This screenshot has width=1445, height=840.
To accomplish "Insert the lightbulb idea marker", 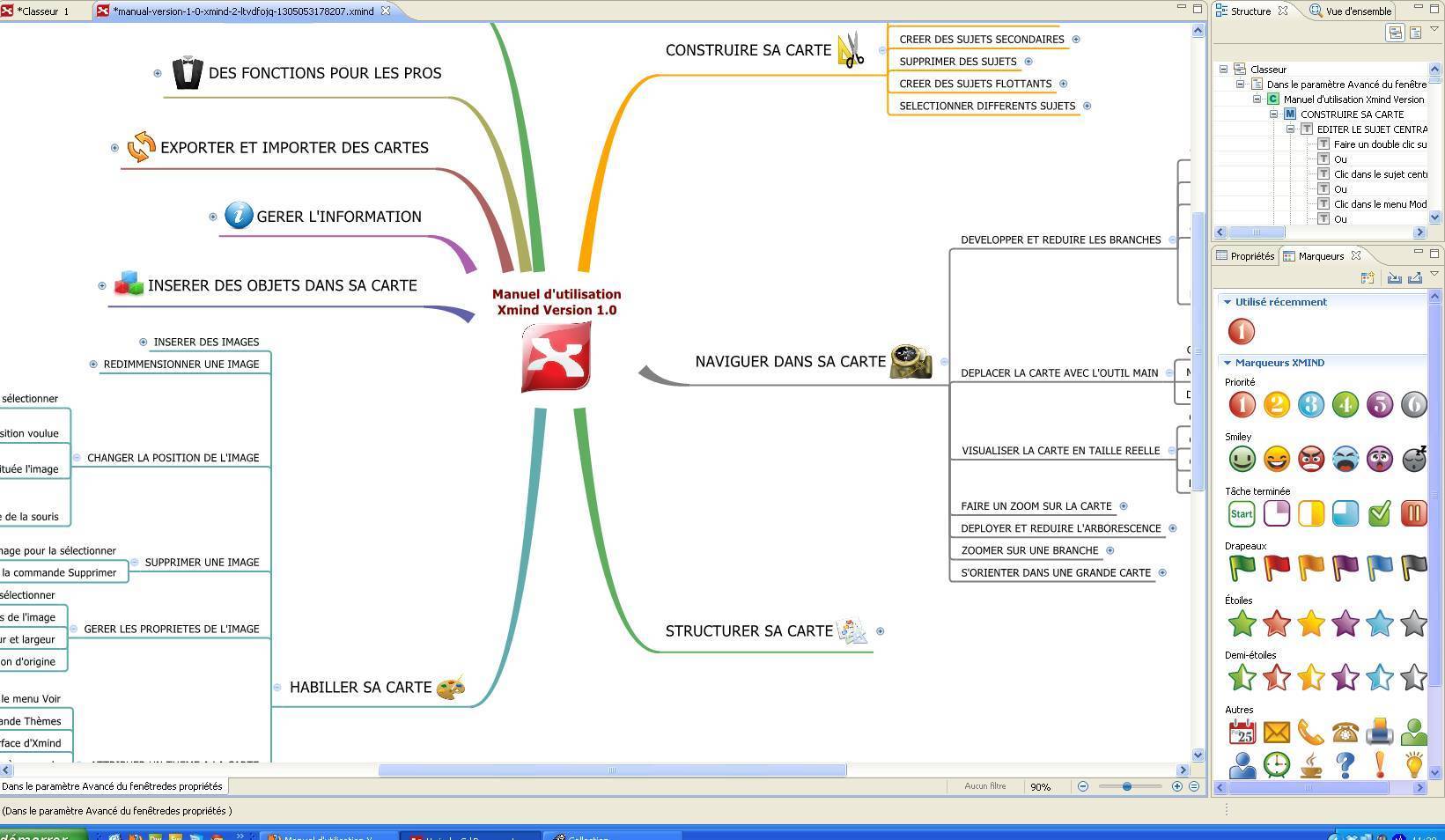I will pyautogui.click(x=1413, y=764).
